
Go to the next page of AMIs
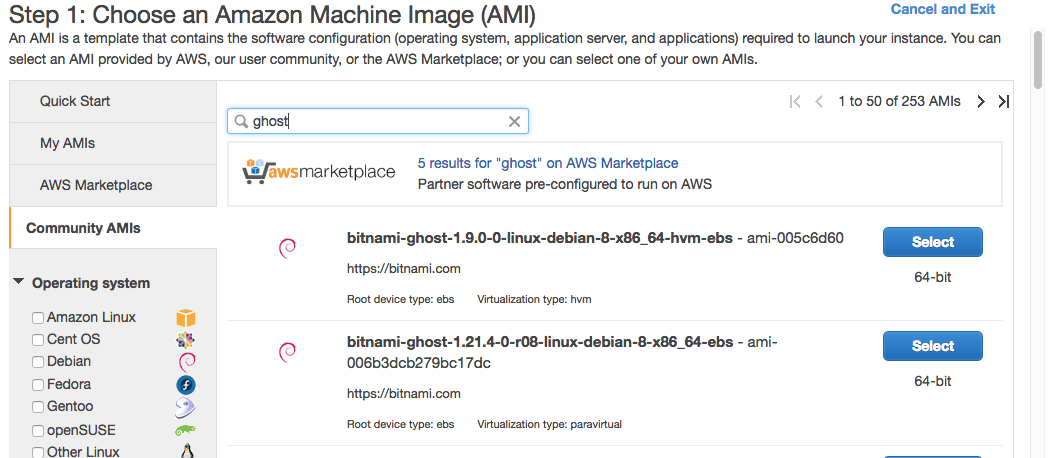(981, 101)
